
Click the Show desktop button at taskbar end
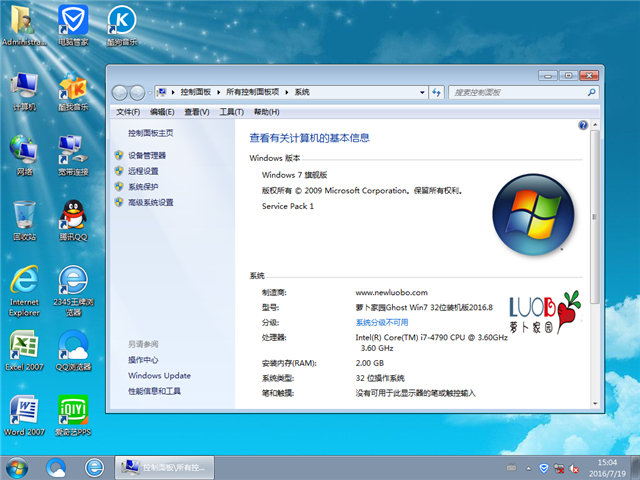click(x=635, y=468)
